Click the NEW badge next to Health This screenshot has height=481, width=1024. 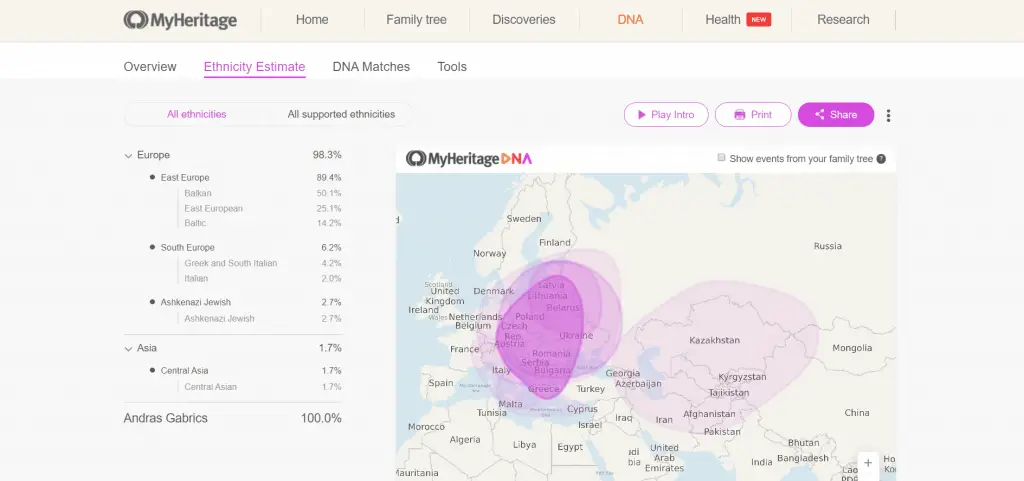(x=758, y=20)
